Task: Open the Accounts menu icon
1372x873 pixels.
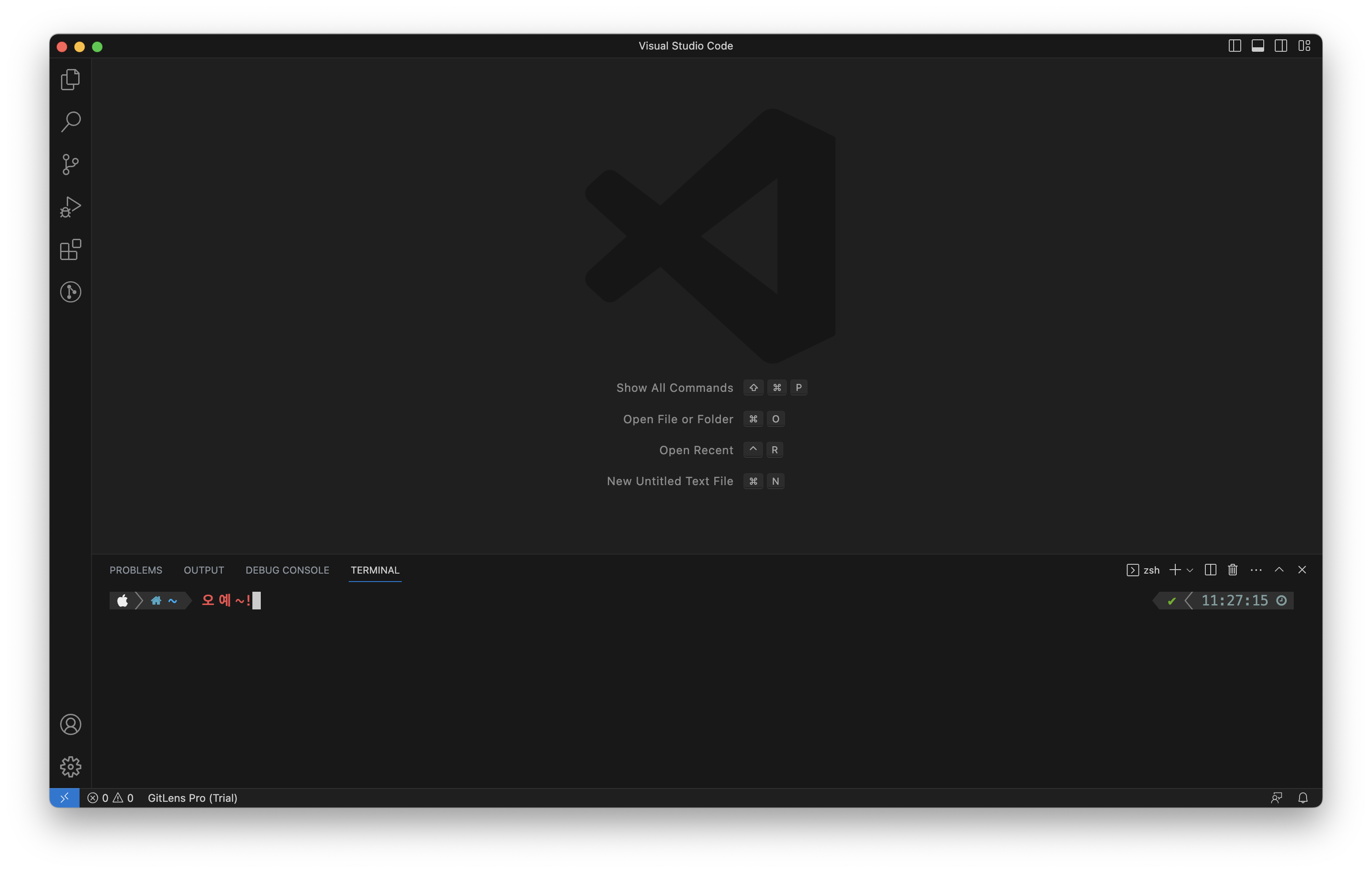Action: tap(71, 724)
